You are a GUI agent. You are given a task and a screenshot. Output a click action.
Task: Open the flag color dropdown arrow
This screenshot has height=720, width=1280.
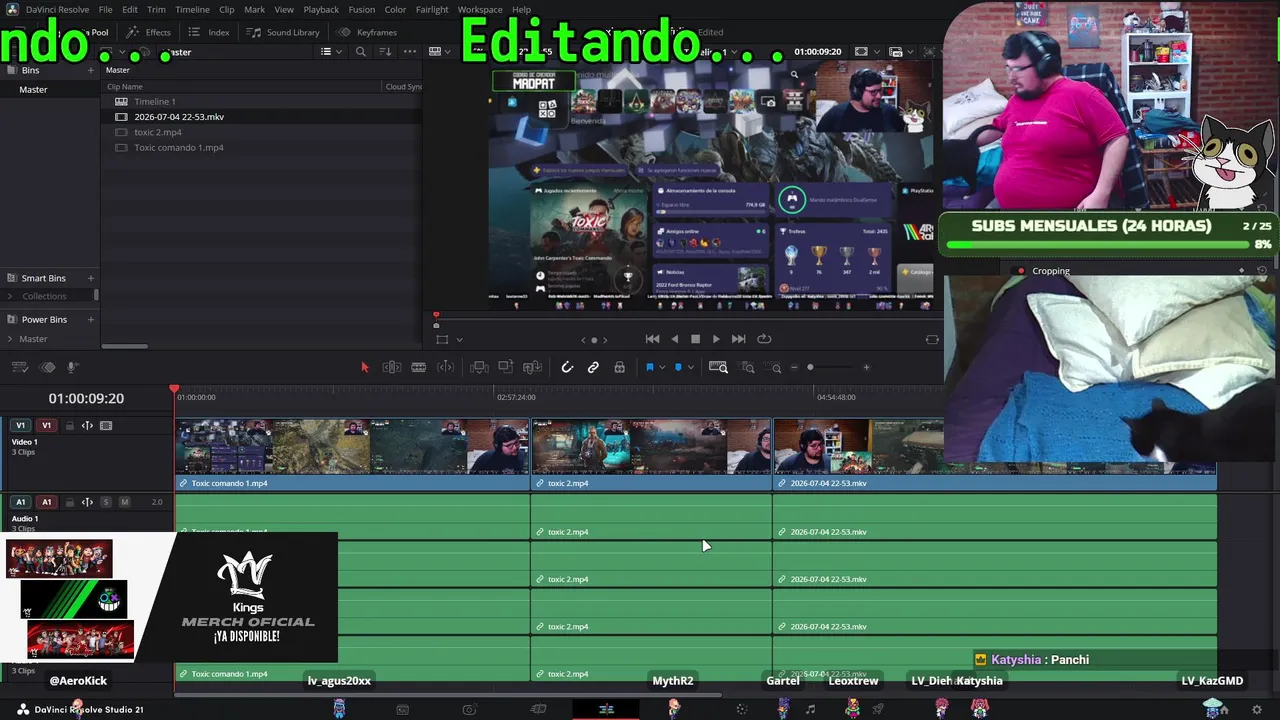point(662,367)
